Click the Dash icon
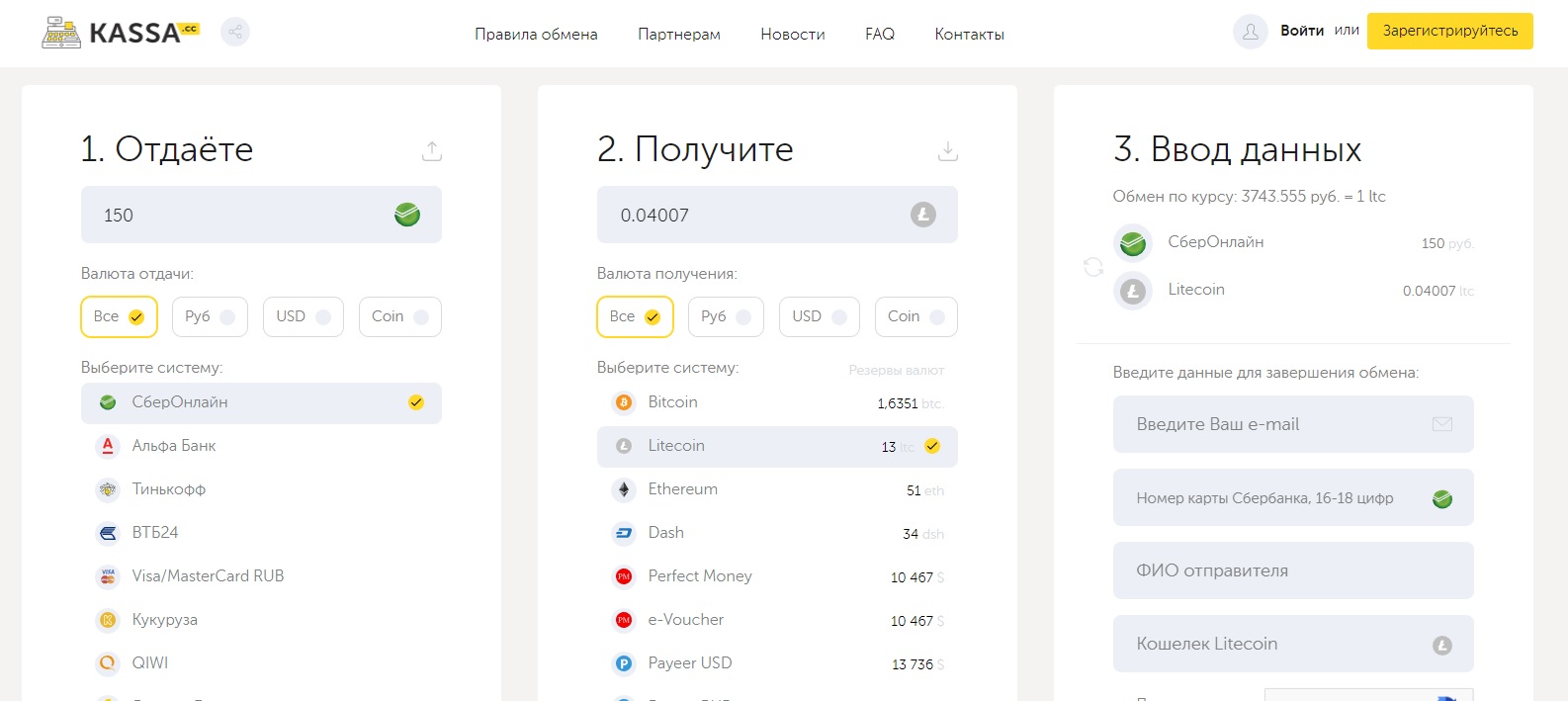The height and width of the screenshot is (701, 1568). (624, 533)
